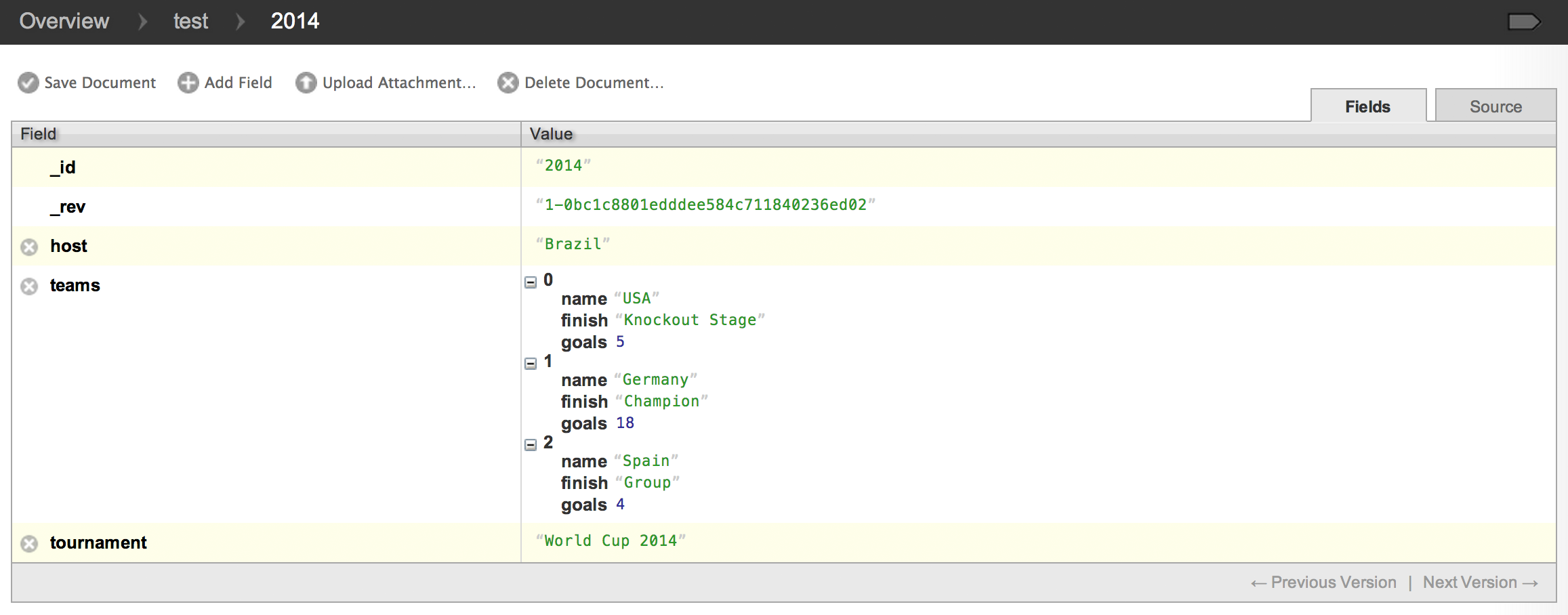The image size is (1568, 615).
Task: Collapse teams array item 0
Action: [531, 282]
